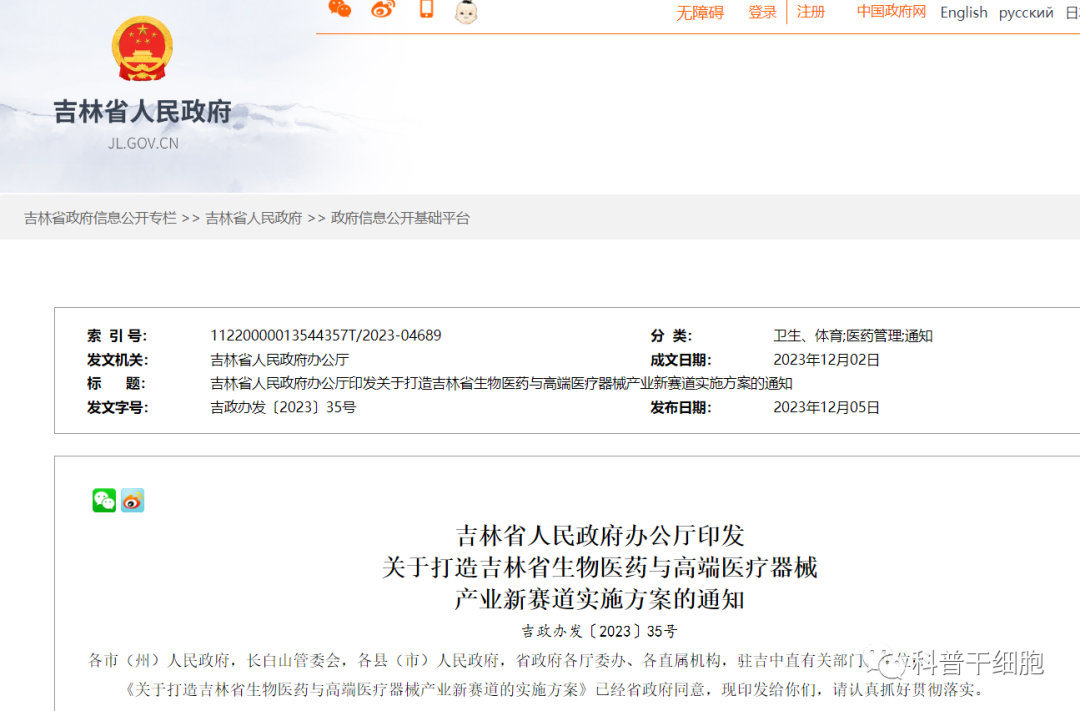Open the 登录 login link

(x=762, y=12)
